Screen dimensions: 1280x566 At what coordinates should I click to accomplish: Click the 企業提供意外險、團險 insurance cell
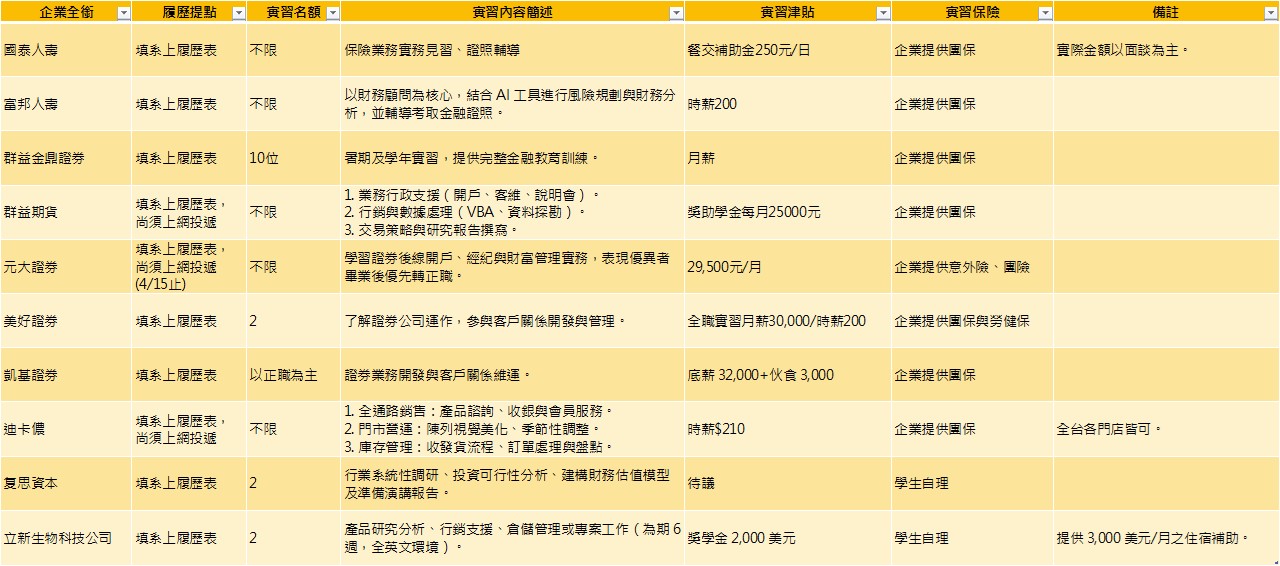(x=961, y=267)
